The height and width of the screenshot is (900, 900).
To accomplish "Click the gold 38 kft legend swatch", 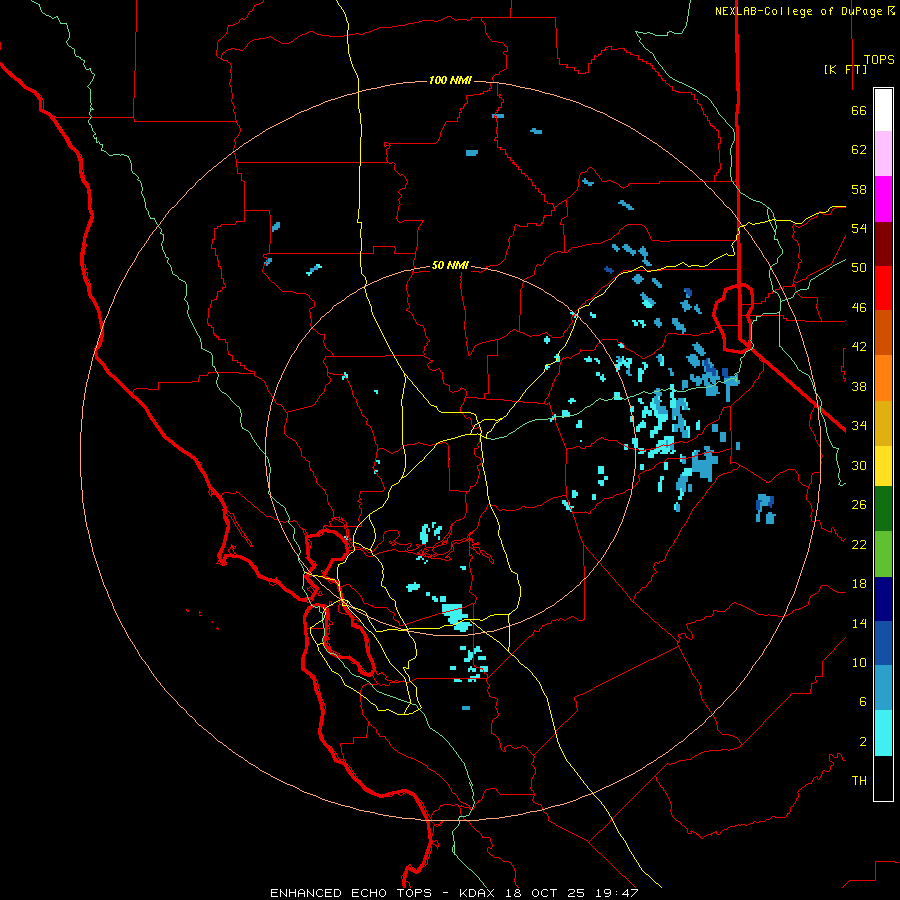I will pyautogui.click(x=883, y=423).
